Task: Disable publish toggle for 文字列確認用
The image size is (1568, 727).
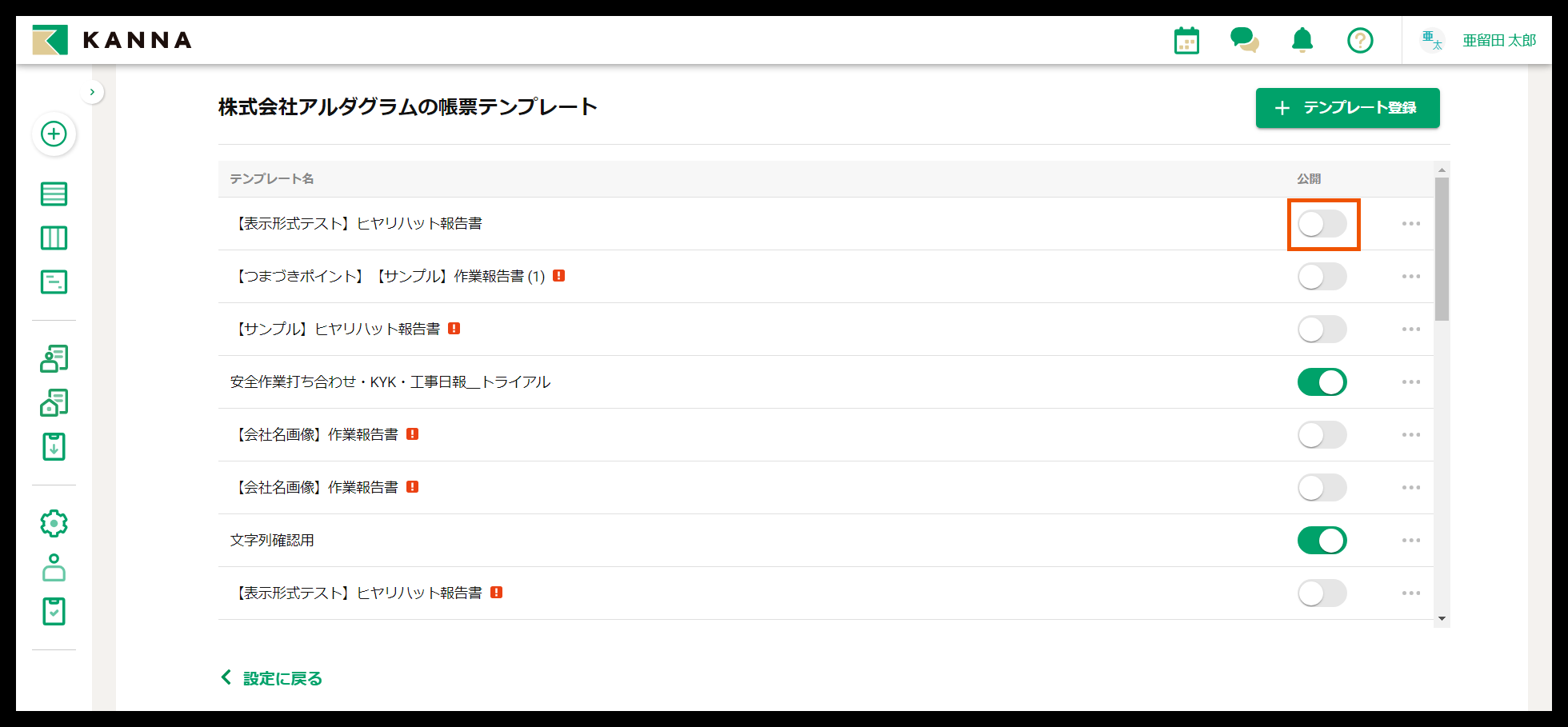Action: point(1322,541)
